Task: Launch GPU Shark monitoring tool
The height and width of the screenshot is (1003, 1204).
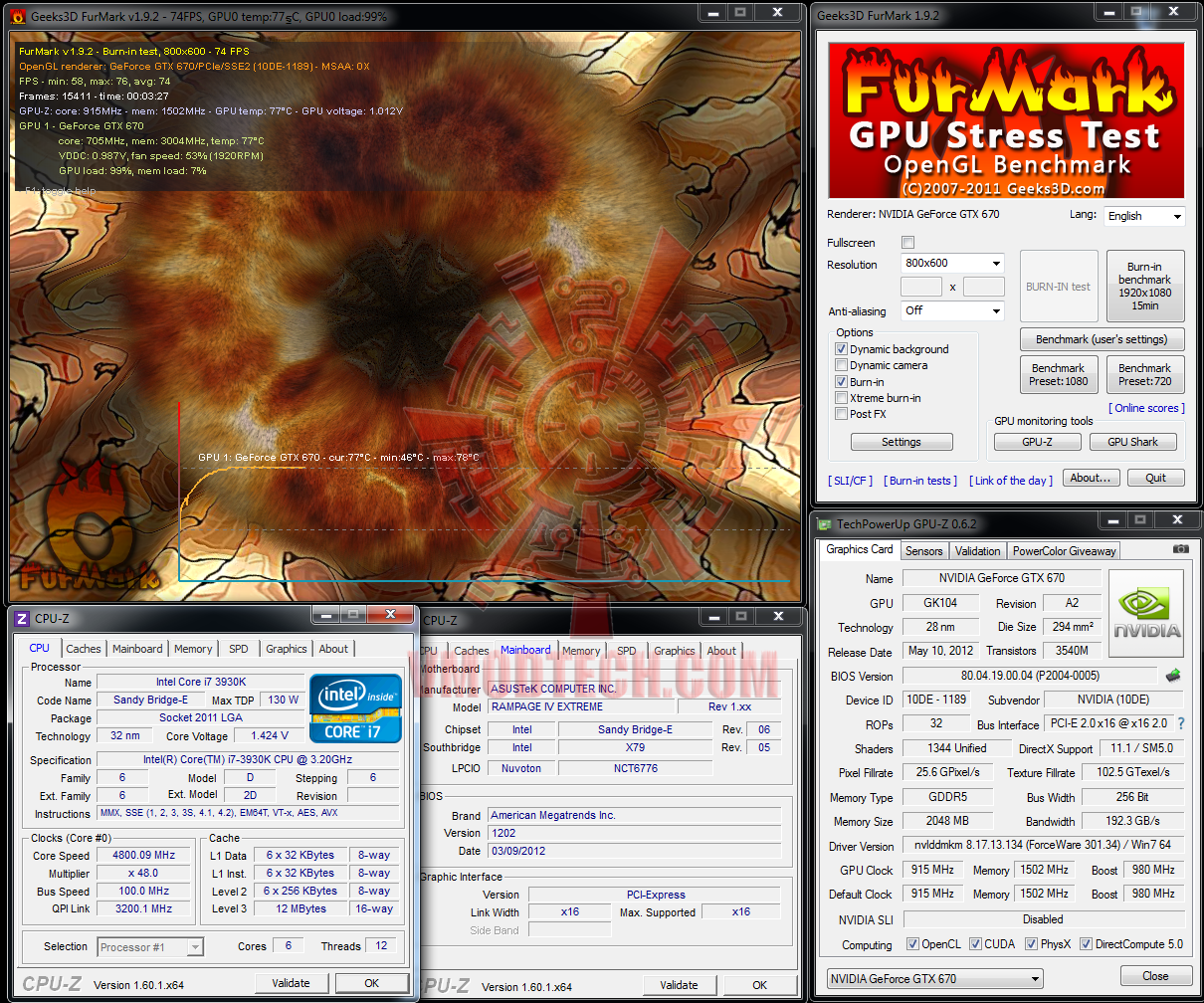Action: tap(1133, 442)
